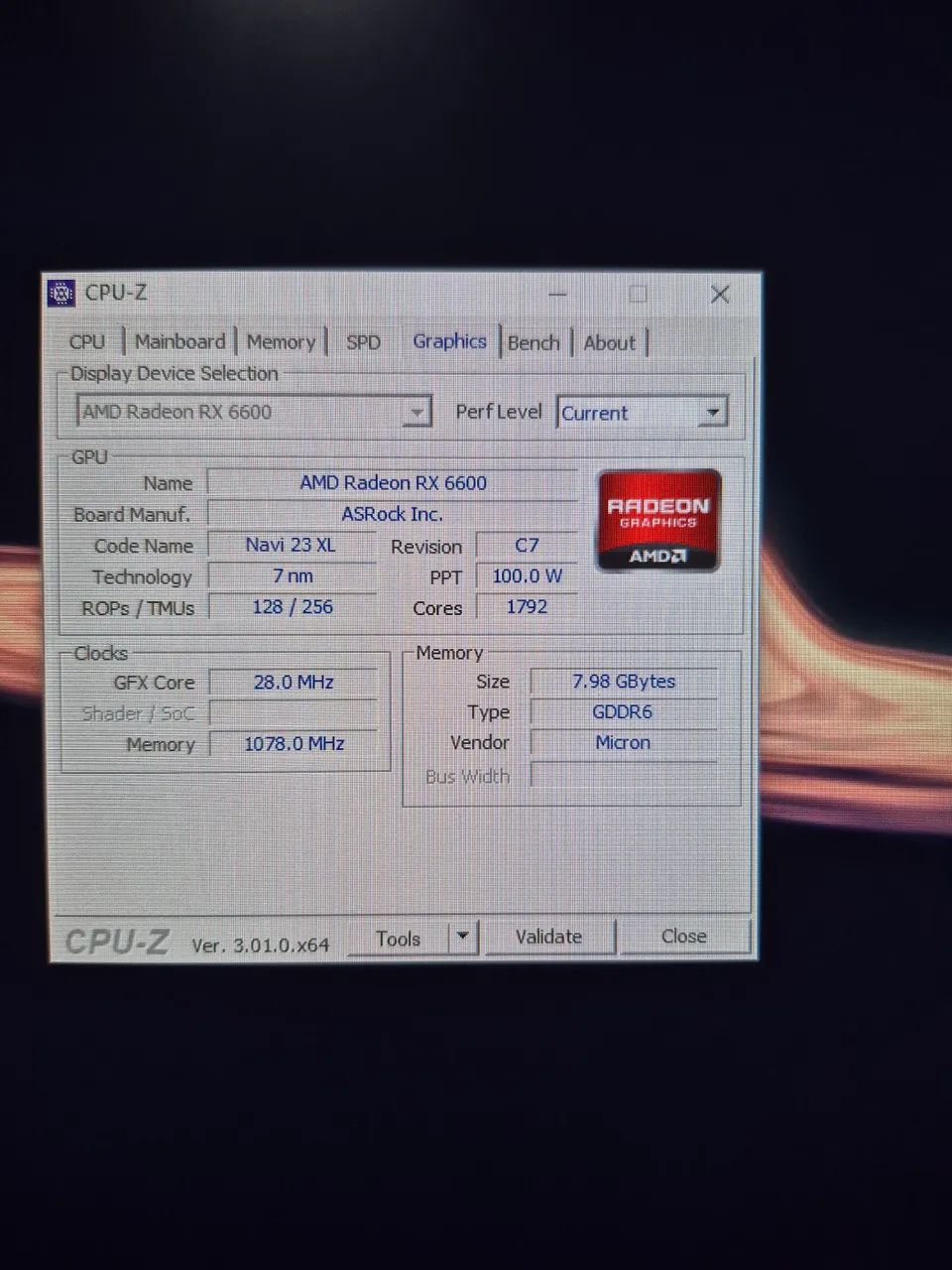952x1270 pixels.
Task: Select the PPT value 100.0 W
Action: [x=527, y=575]
